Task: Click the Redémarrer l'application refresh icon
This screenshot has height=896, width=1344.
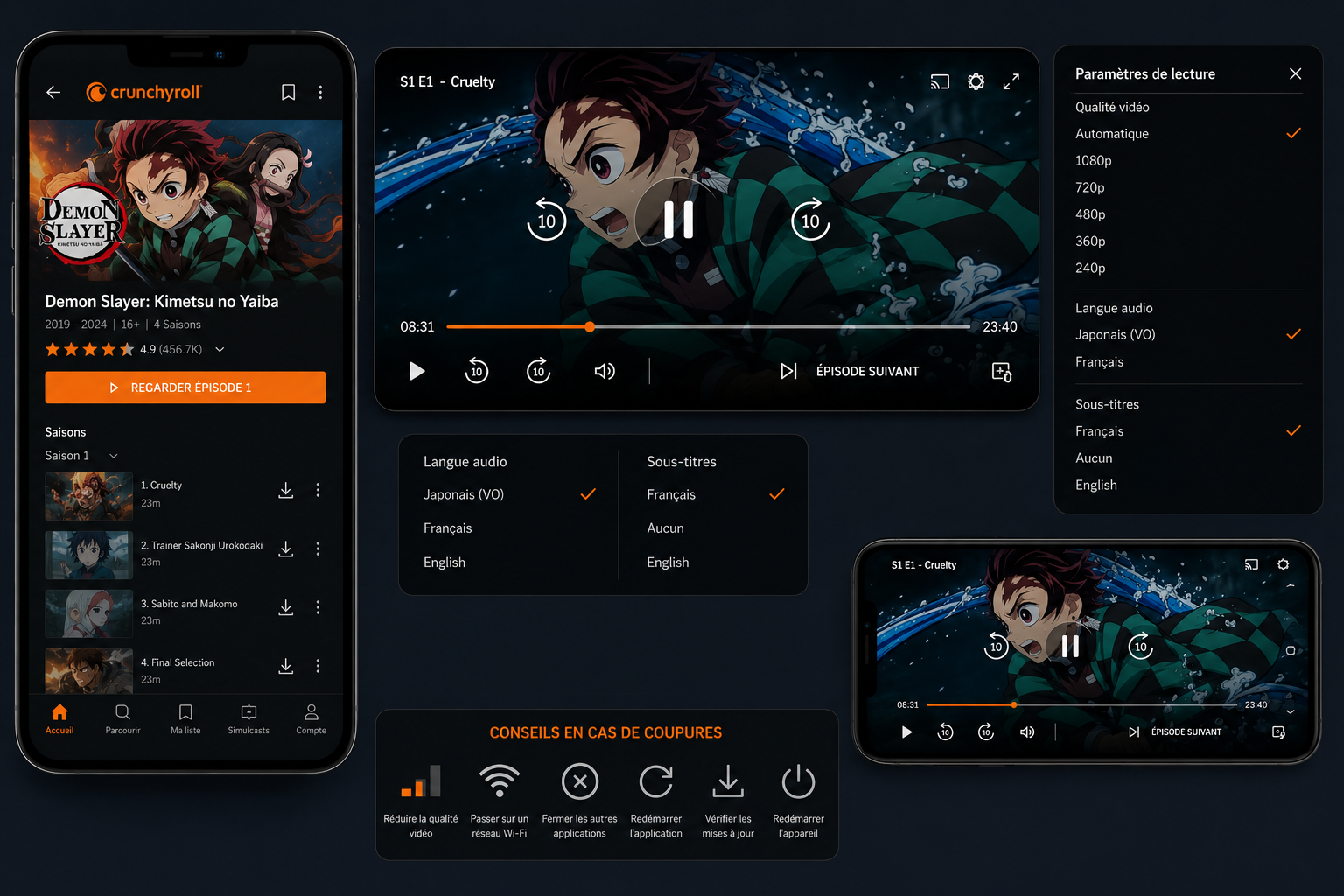Action: (x=655, y=781)
